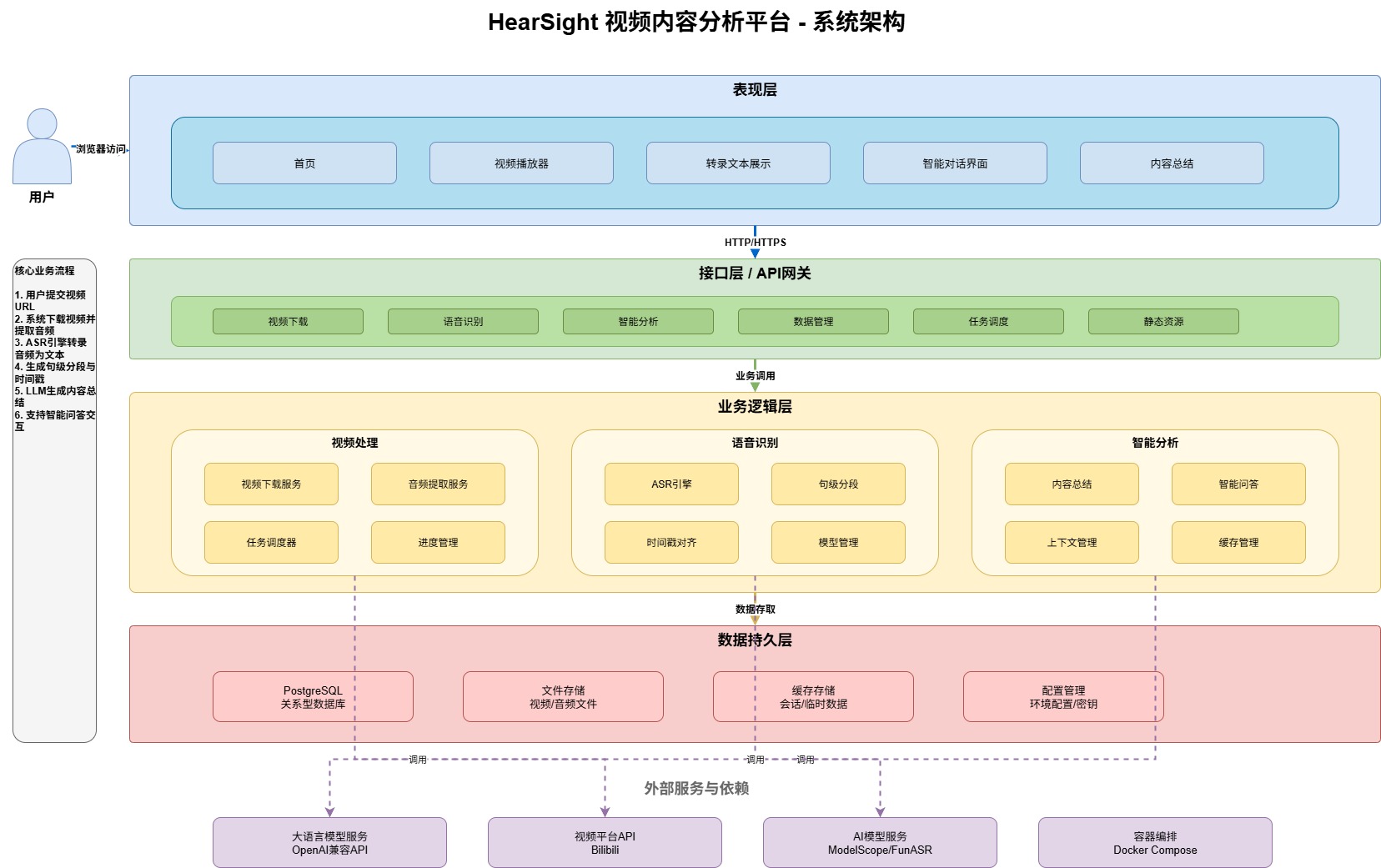Click the 进度管理 block under 视频处理
The image size is (1381, 868).
pos(437,542)
